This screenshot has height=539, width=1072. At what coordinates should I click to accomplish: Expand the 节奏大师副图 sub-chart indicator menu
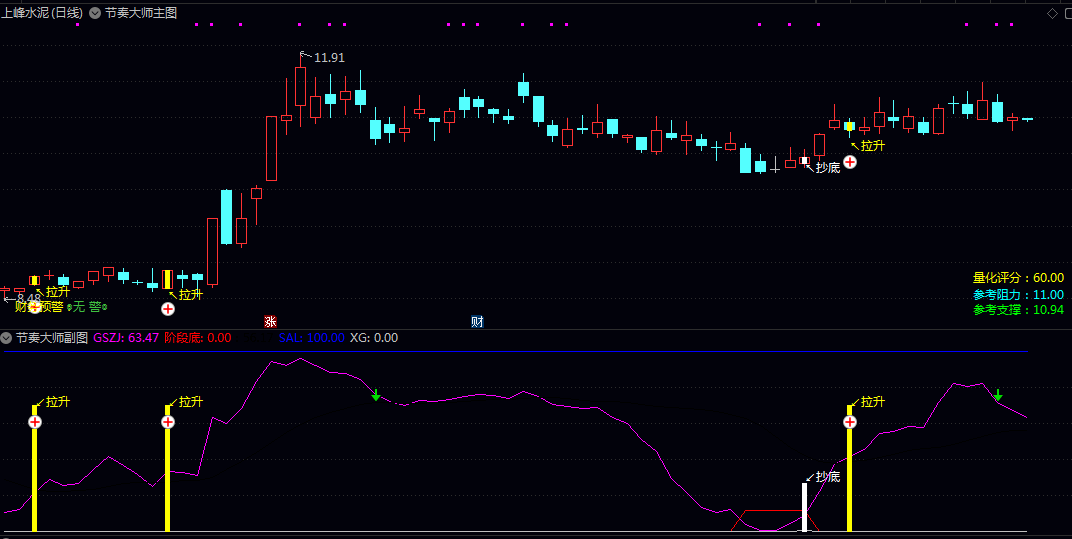pyautogui.click(x=6, y=338)
